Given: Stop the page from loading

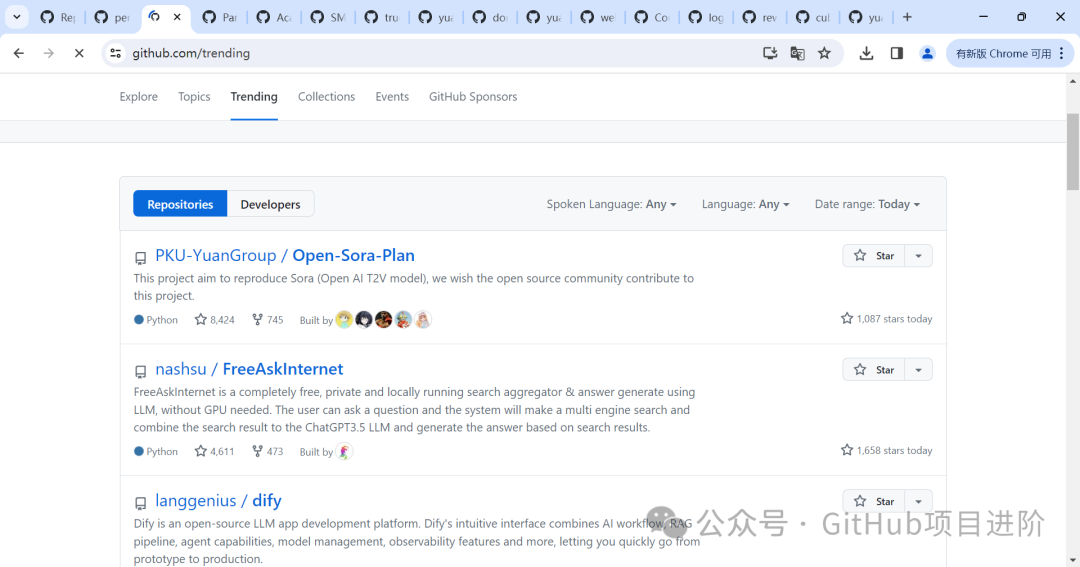Looking at the screenshot, I should pos(79,53).
